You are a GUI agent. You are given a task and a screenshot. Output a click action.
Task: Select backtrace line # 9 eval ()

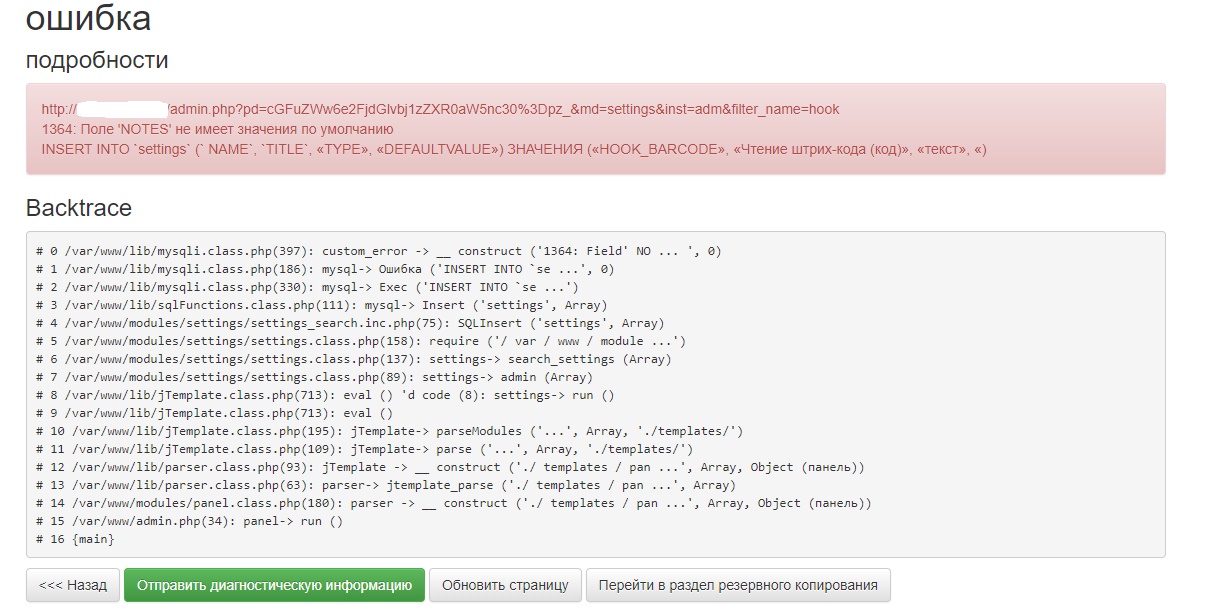[x=214, y=413]
